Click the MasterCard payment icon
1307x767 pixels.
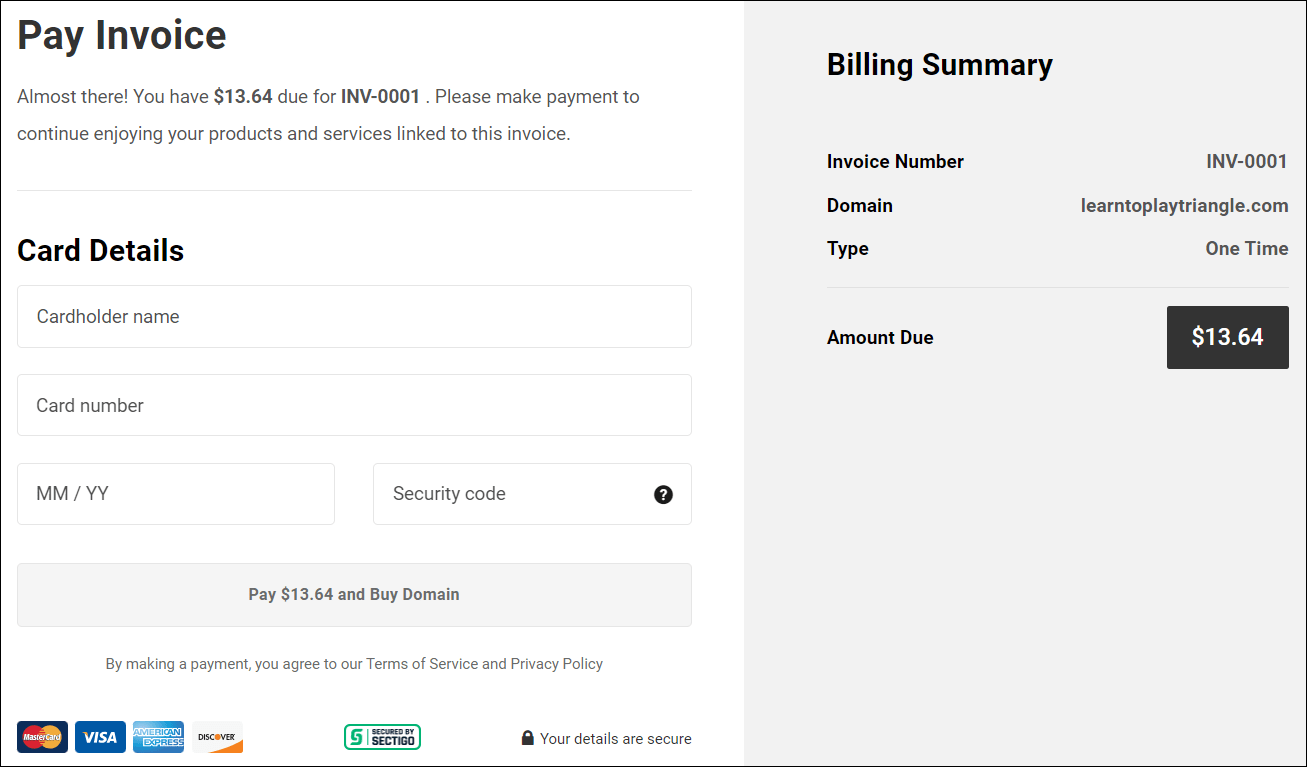(42, 737)
